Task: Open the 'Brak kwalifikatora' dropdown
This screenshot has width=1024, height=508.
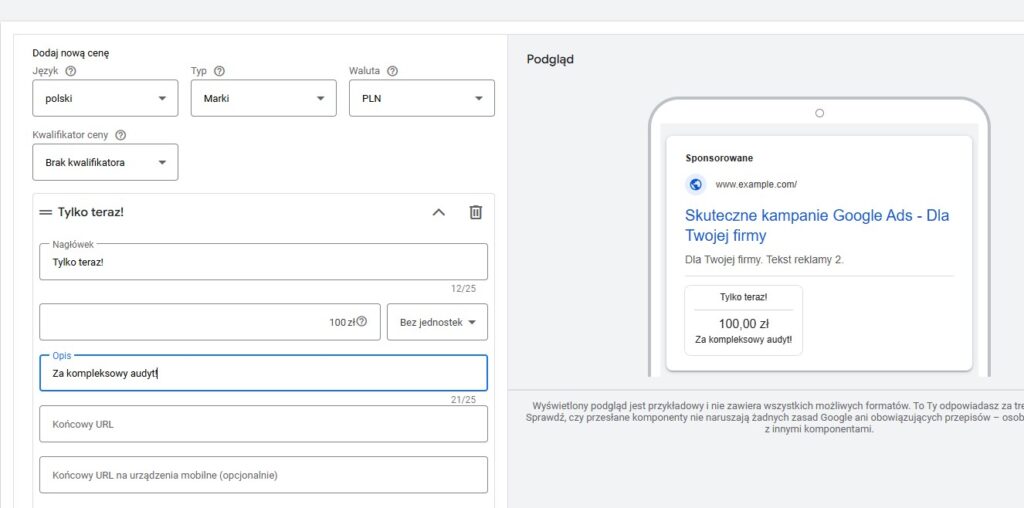Action: tap(105, 162)
